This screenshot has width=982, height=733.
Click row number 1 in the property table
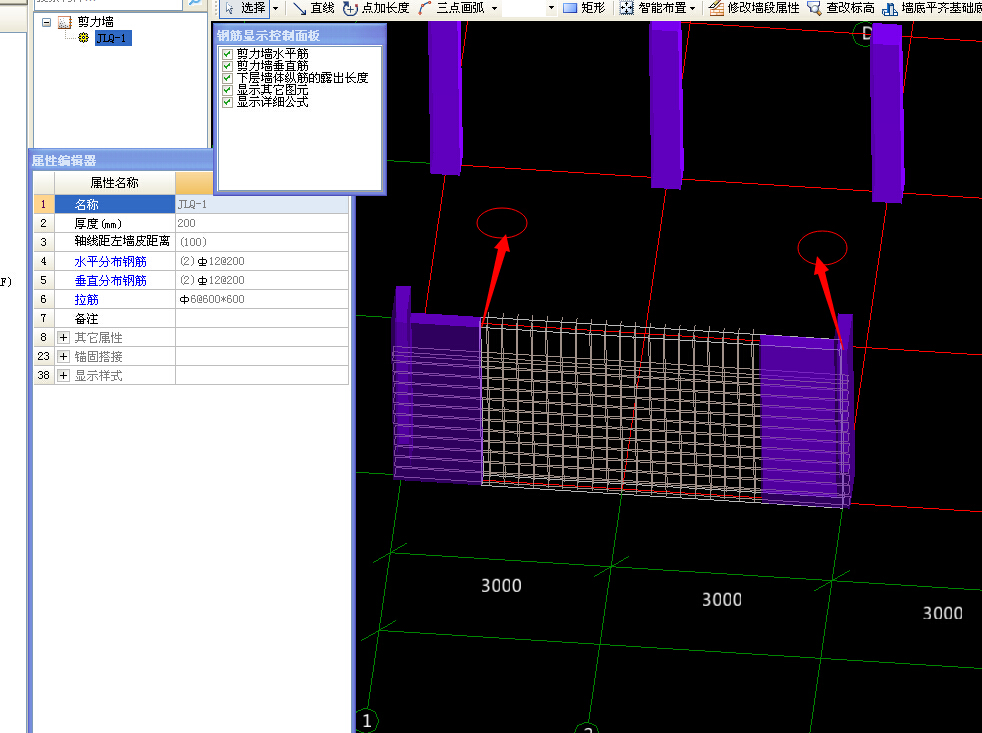[x=44, y=204]
